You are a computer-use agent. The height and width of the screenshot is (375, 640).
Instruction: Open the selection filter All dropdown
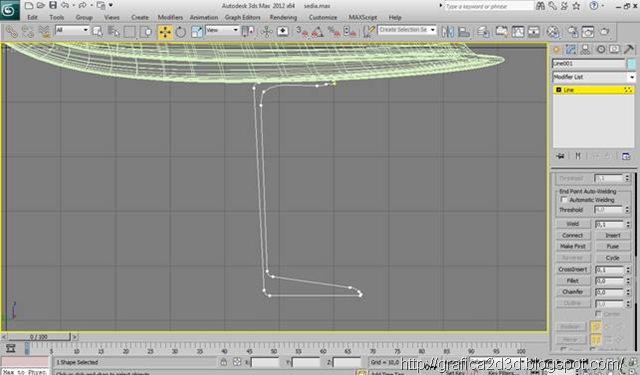click(72, 30)
